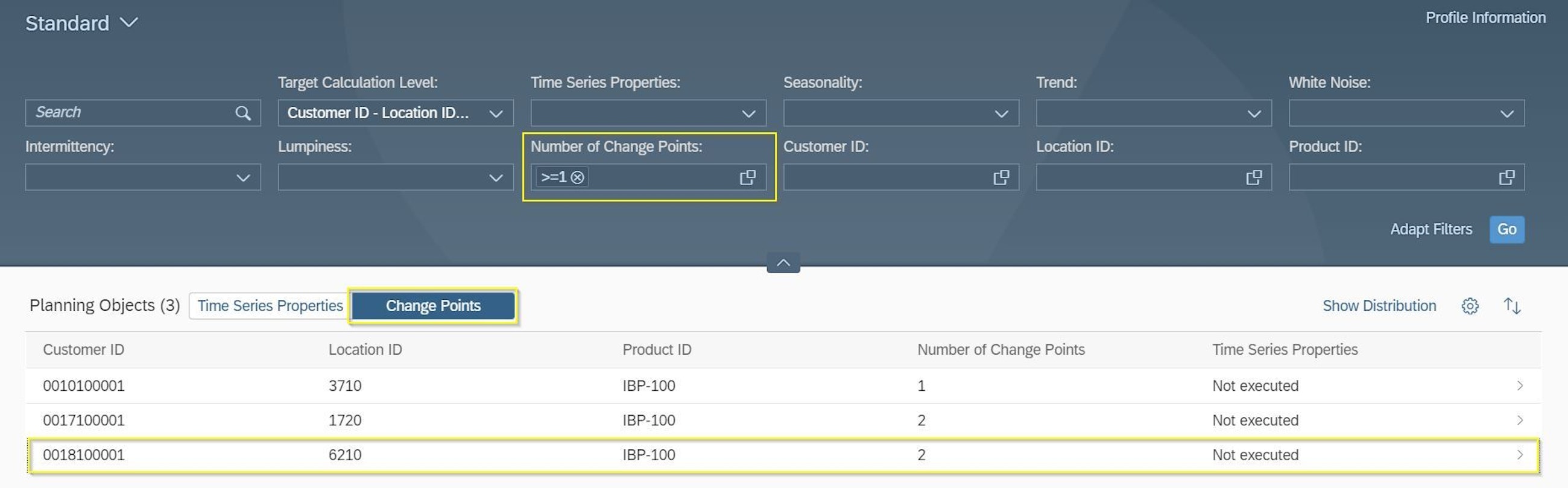Click the sort arrows icon

[1511, 306]
